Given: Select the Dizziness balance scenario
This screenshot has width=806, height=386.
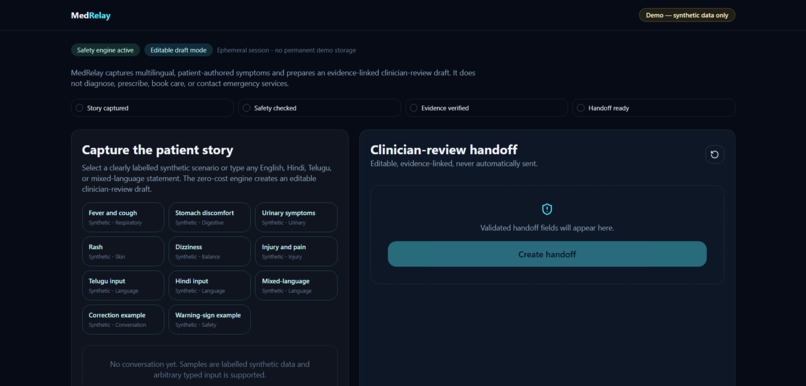Looking at the screenshot, I should coord(210,251).
